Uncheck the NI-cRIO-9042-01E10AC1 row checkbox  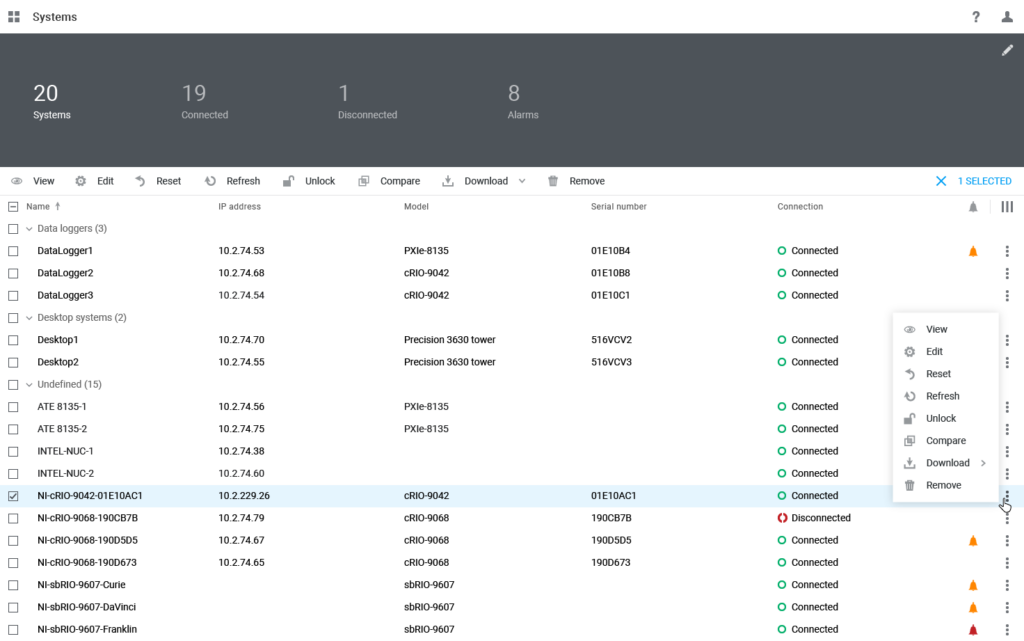coord(13,496)
